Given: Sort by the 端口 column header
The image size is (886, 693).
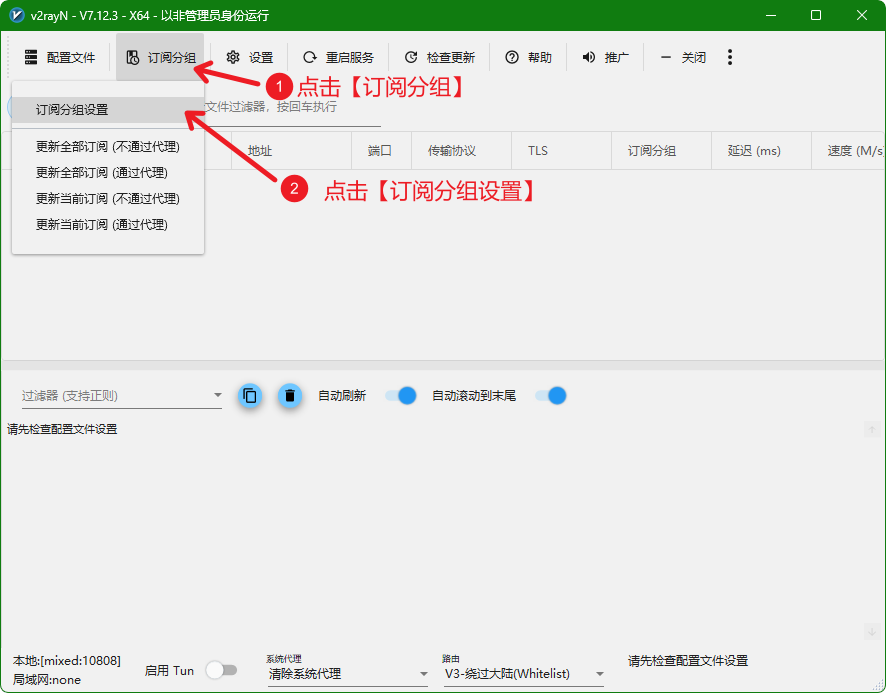Looking at the screenshot, I should [381, 151].
